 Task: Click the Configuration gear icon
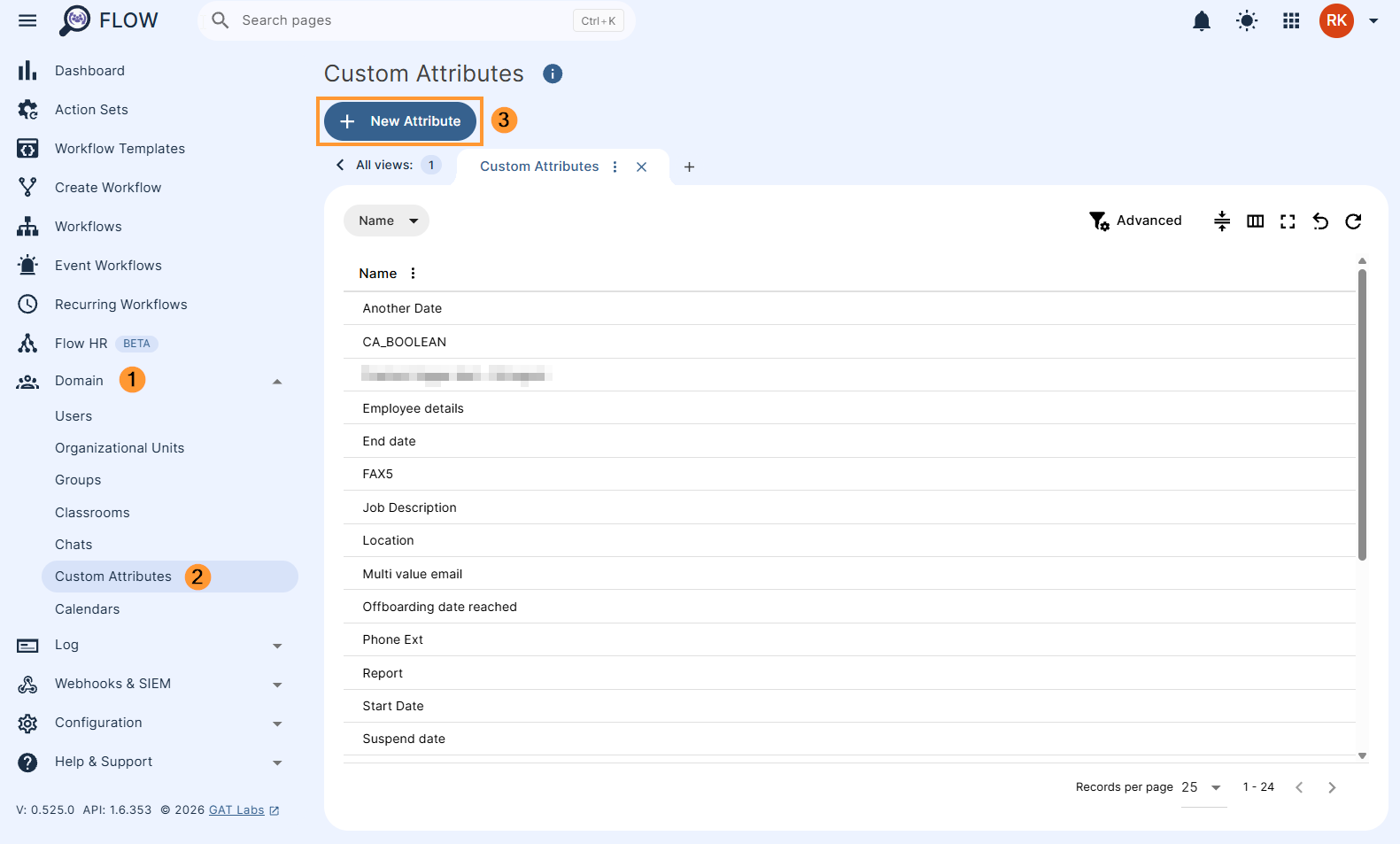[x=27, y=723]
